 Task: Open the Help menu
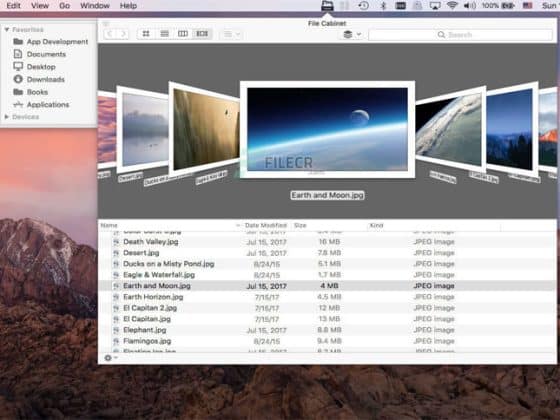tap(128, 5)
